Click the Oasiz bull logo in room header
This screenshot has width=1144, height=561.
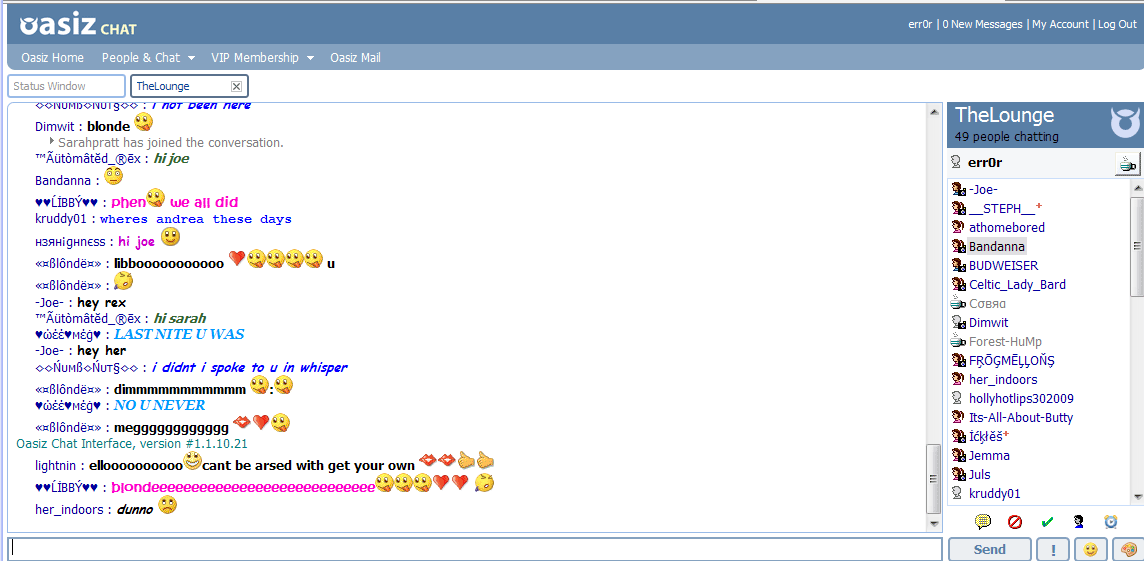[1124, 123]
